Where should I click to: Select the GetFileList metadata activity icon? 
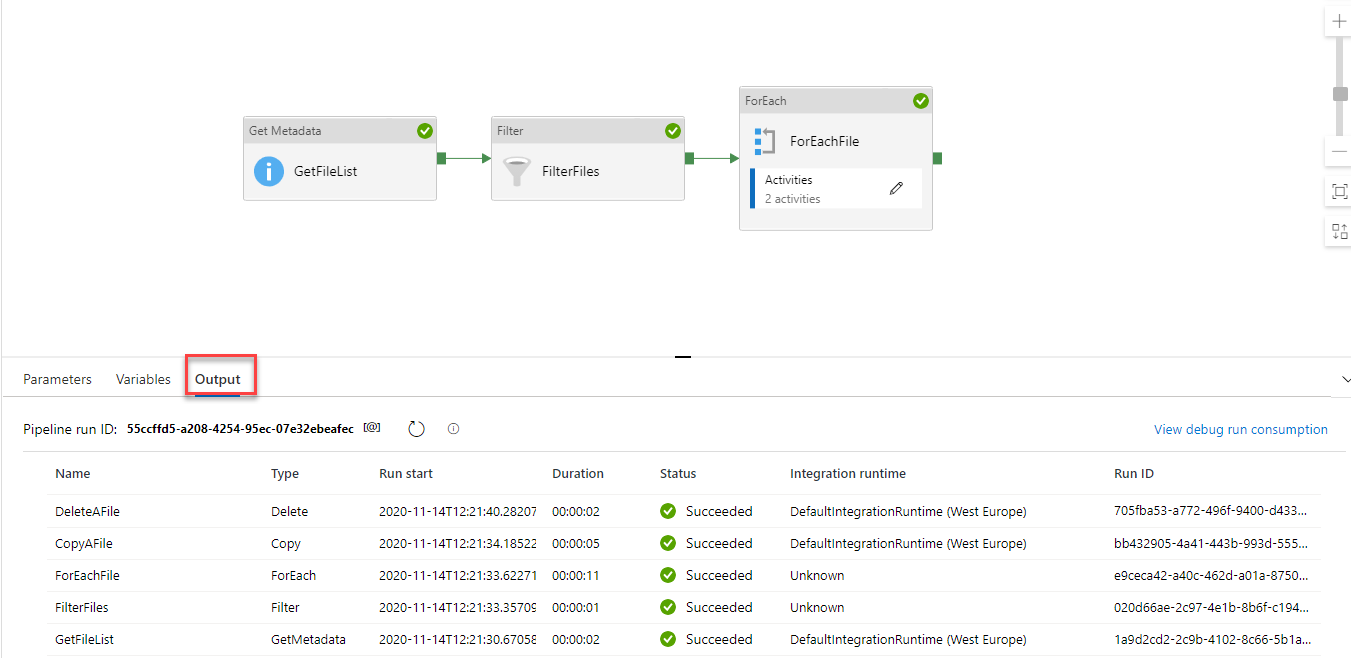click(269, 171)
